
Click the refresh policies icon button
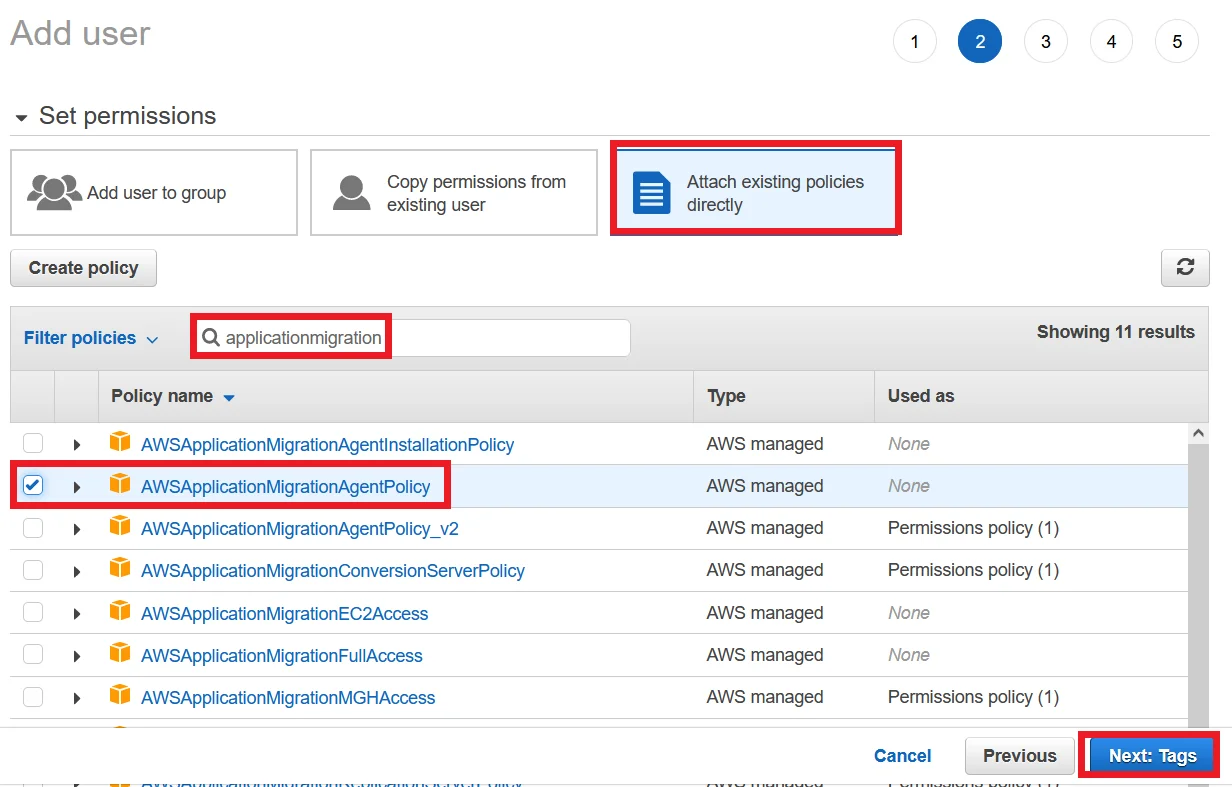(1185, 267)
